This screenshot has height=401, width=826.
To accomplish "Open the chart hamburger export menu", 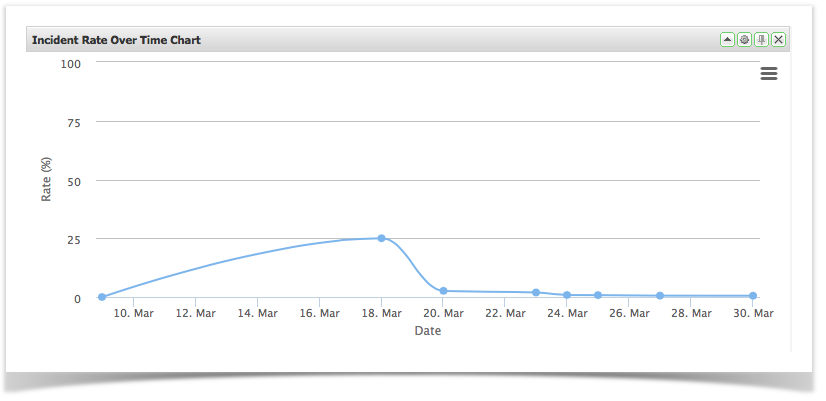I will (x=768, y=74).
